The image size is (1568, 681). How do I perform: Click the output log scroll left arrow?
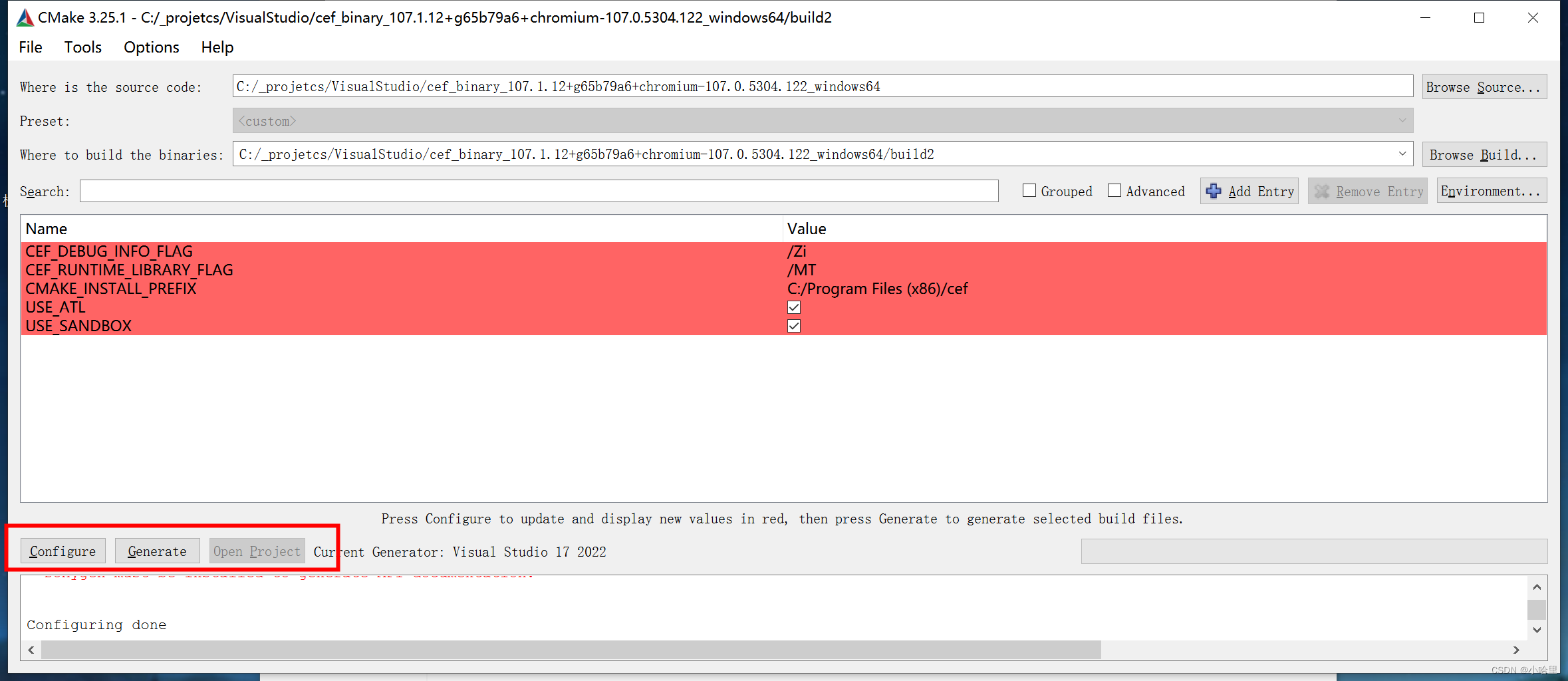[31, 650]
